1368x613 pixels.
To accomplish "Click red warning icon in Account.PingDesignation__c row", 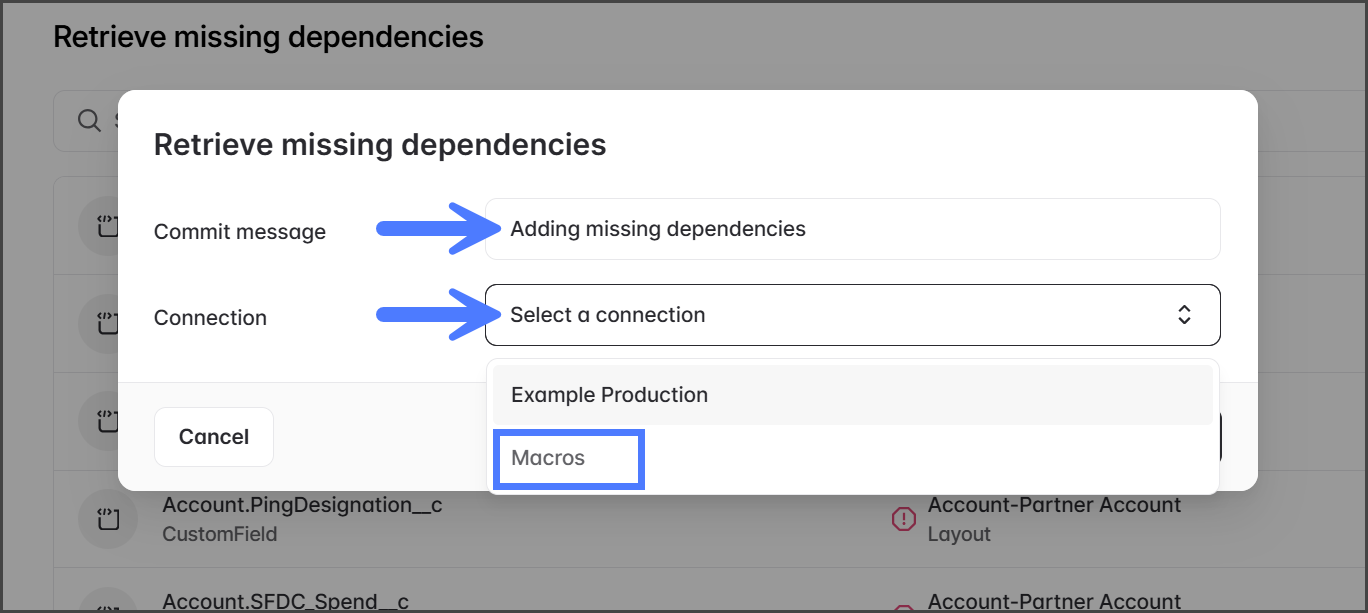I will [x=903, y=519].
